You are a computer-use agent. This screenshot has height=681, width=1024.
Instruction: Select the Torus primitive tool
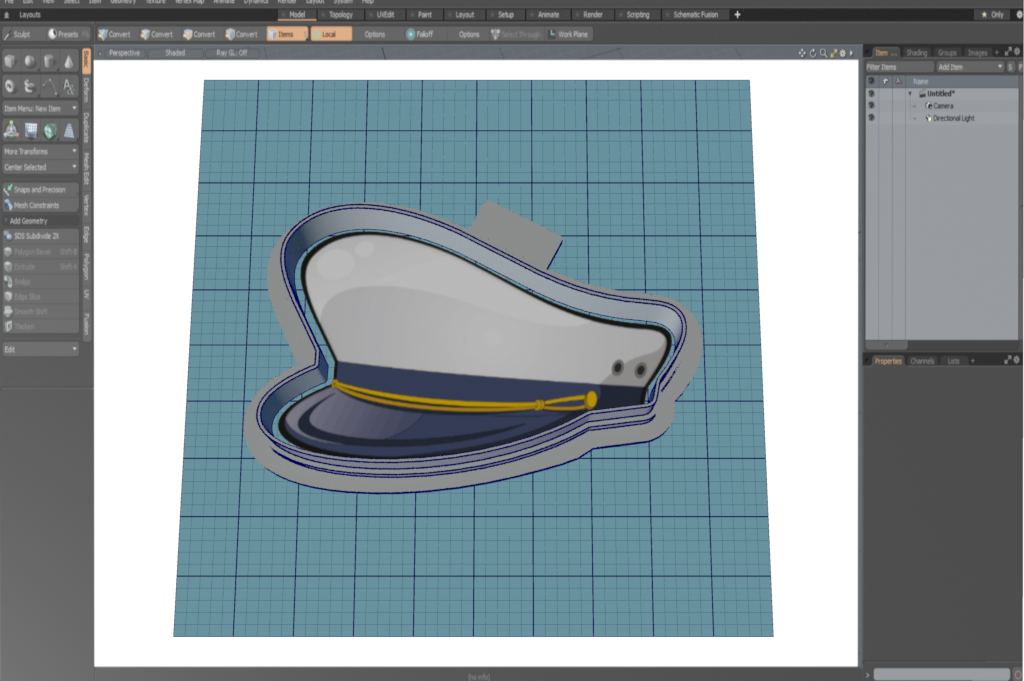coord(10,87)
